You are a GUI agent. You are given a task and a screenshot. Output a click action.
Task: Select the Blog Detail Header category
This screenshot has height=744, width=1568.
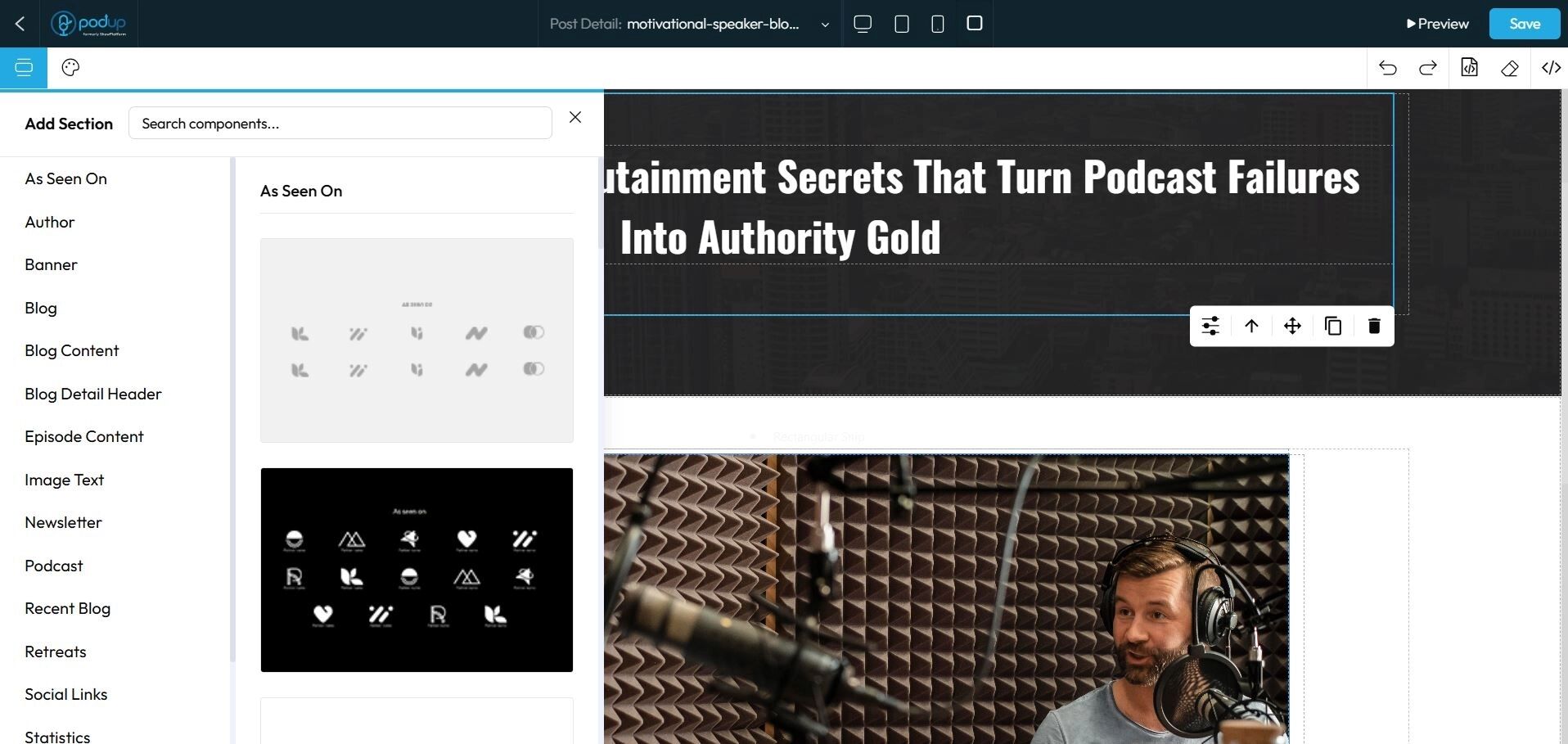(x=93, y=394)
